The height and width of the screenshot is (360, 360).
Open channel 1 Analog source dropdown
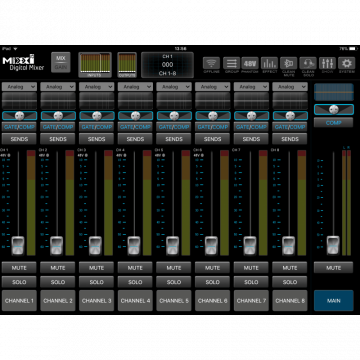(19, 87)
